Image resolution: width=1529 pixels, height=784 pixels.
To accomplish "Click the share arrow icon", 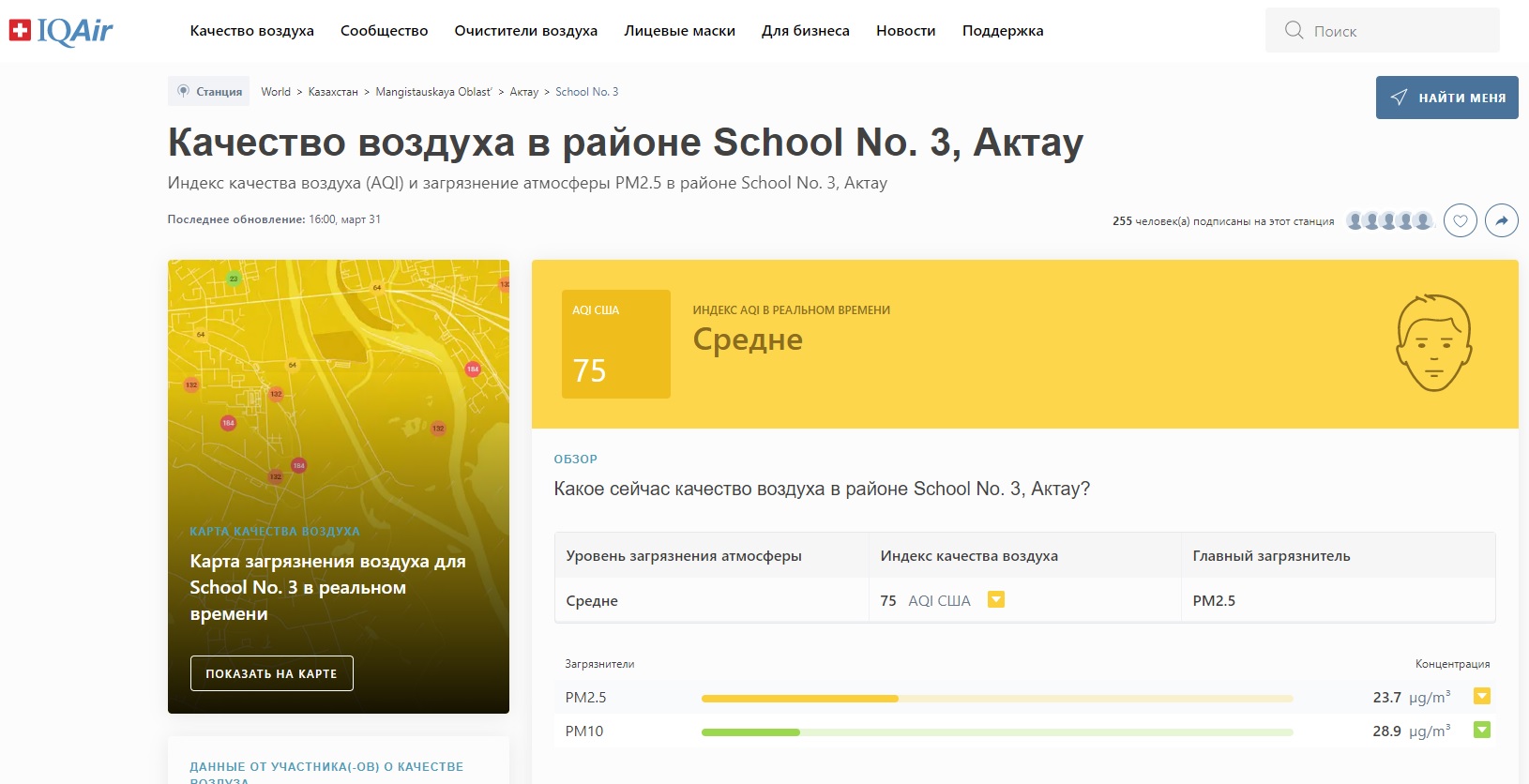I will [1501, 220].
